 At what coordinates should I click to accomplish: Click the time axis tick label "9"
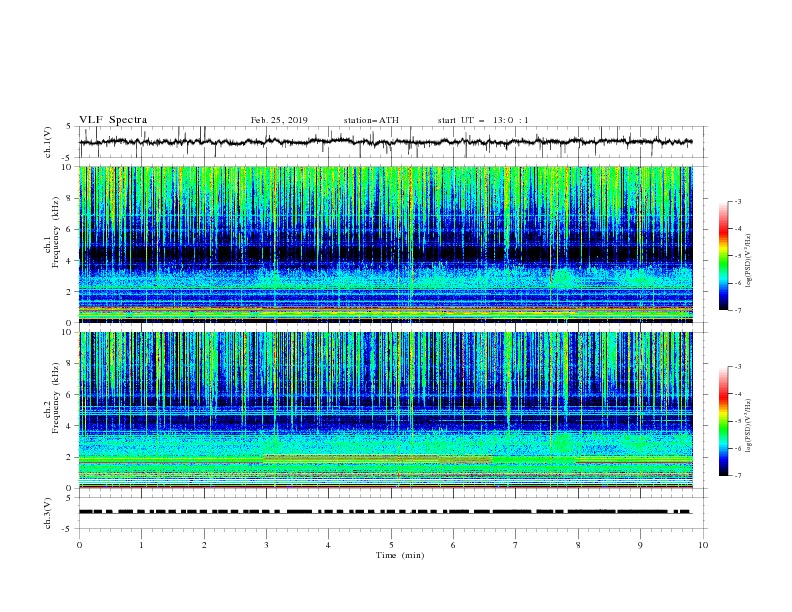640,545
